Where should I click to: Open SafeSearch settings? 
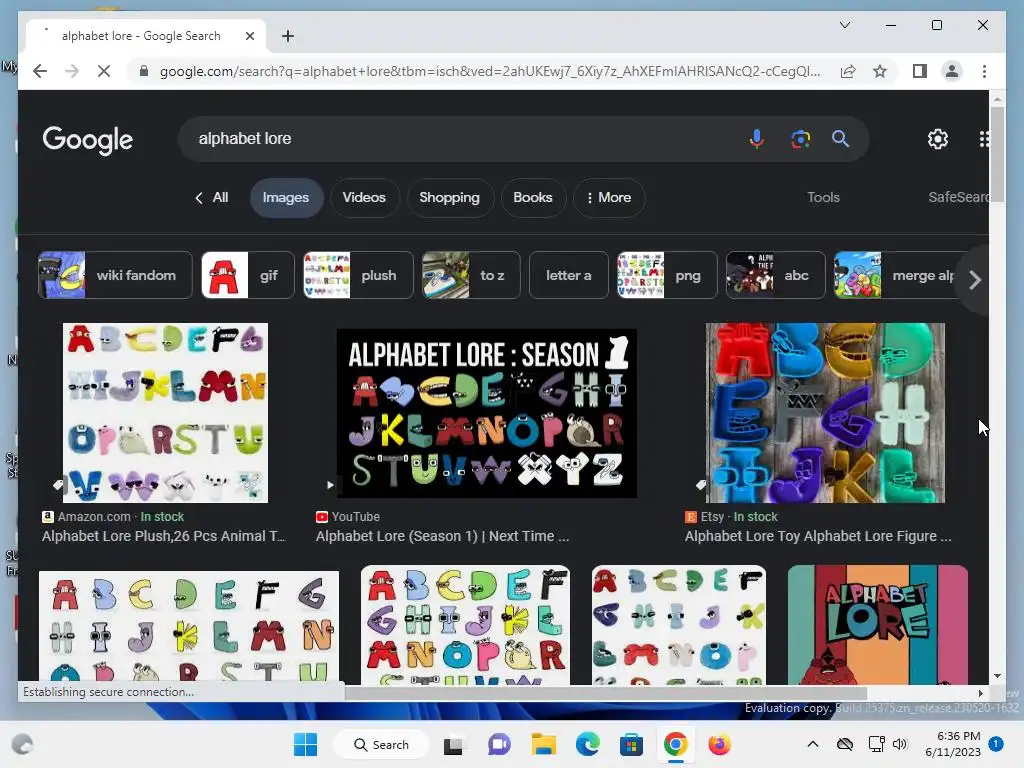[957, 197]
